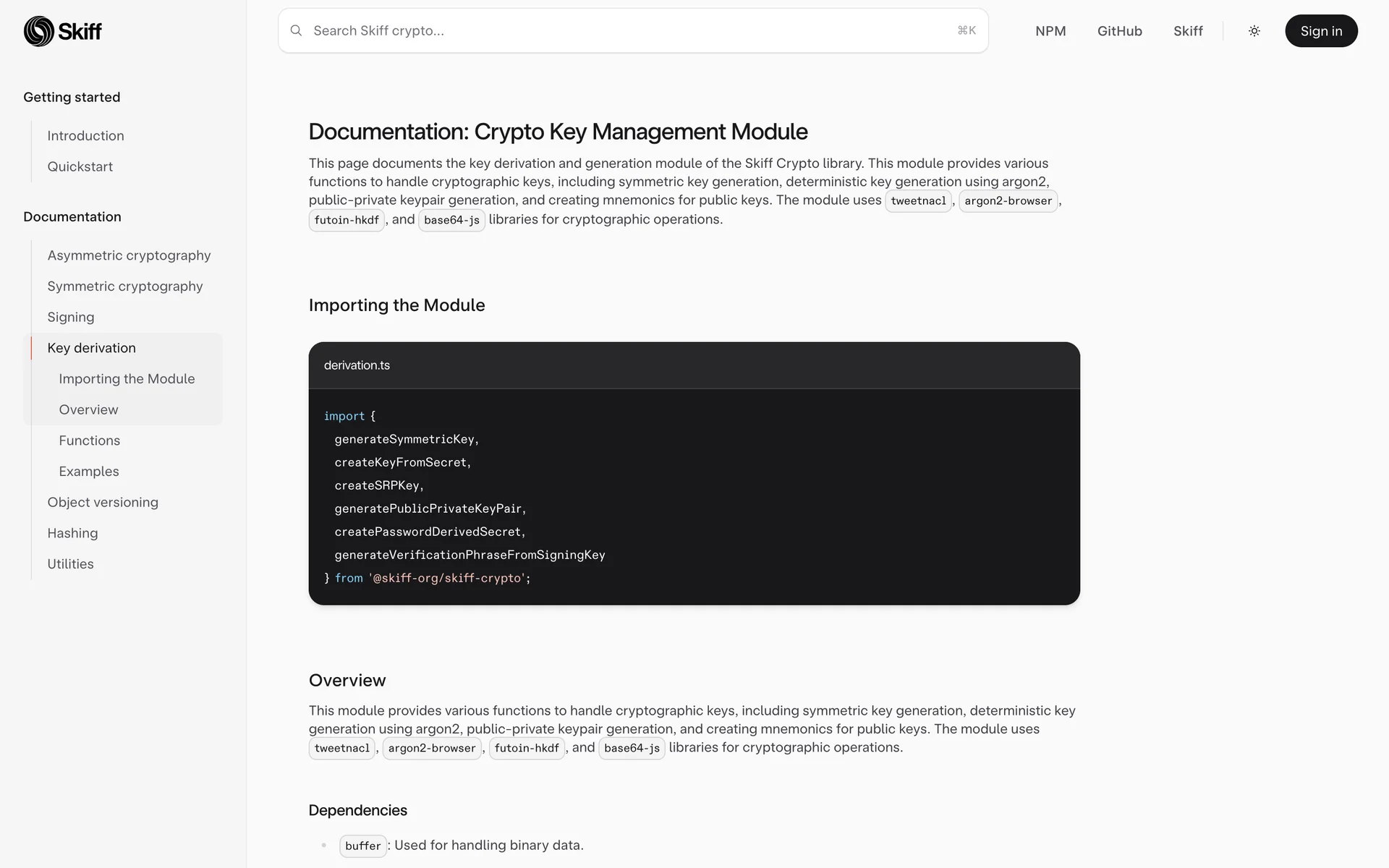1389x868 pixels.
Task: Open the Introduction page
Action: pos(85,136)
